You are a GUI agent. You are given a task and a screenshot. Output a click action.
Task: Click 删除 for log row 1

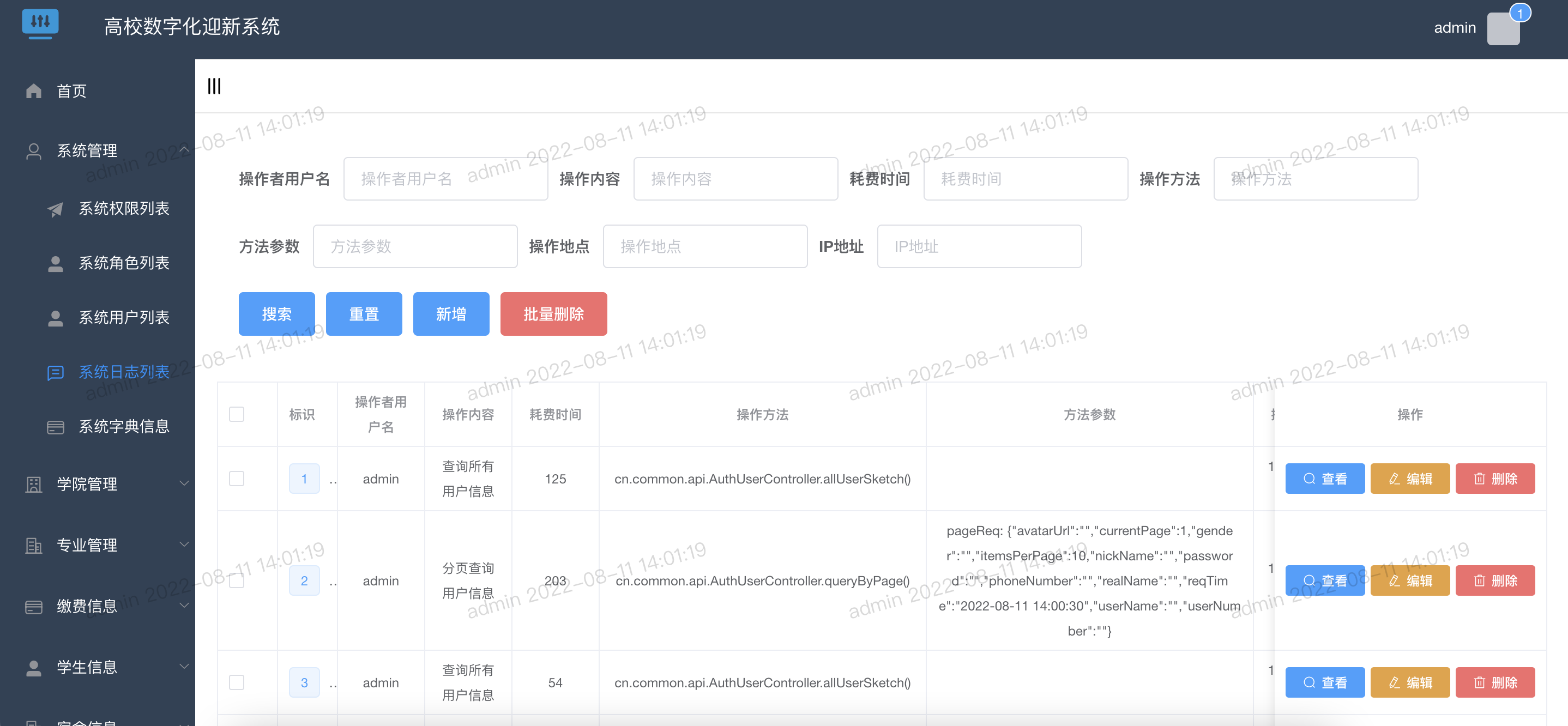coord(1495,479)
